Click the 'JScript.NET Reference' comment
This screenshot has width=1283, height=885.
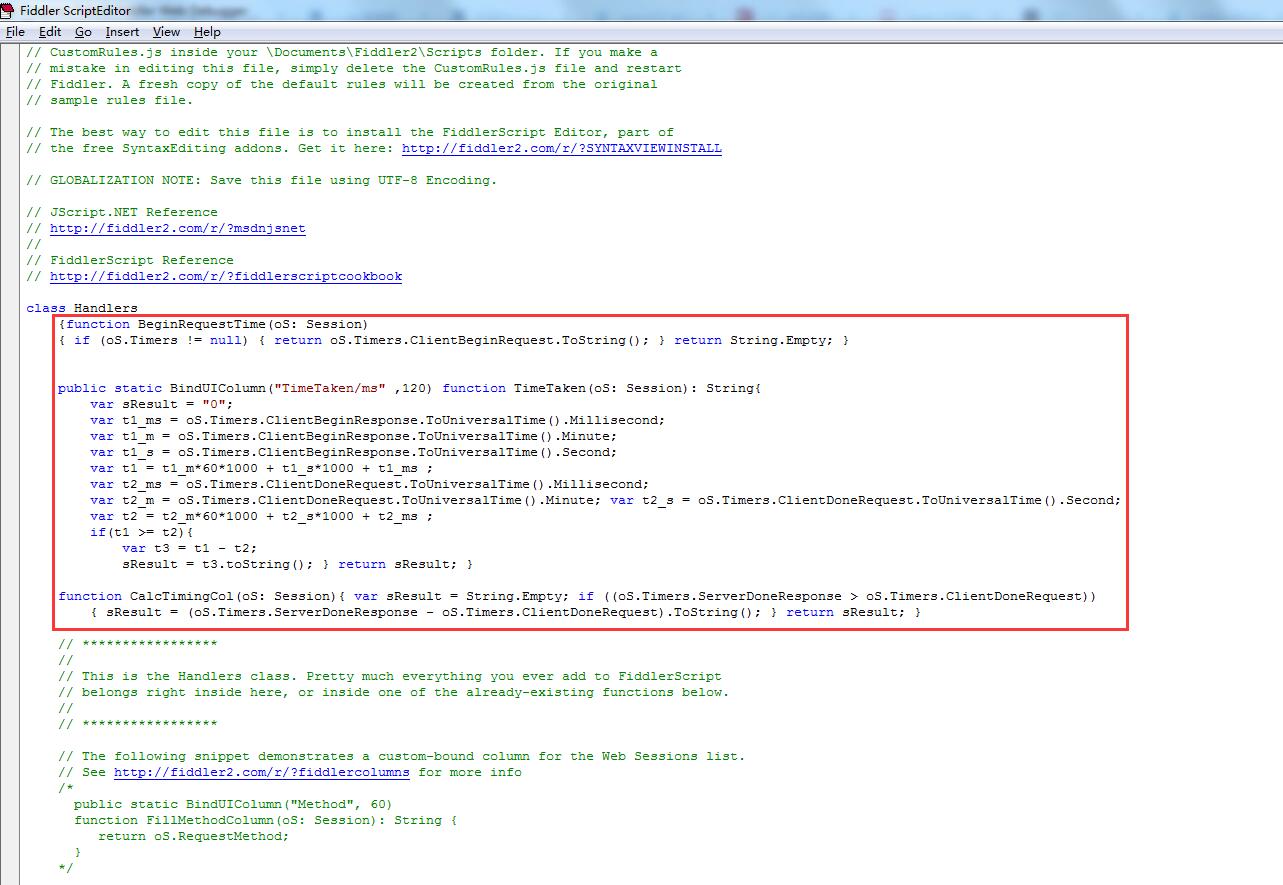pyautogui.click(x=121, y=212)
